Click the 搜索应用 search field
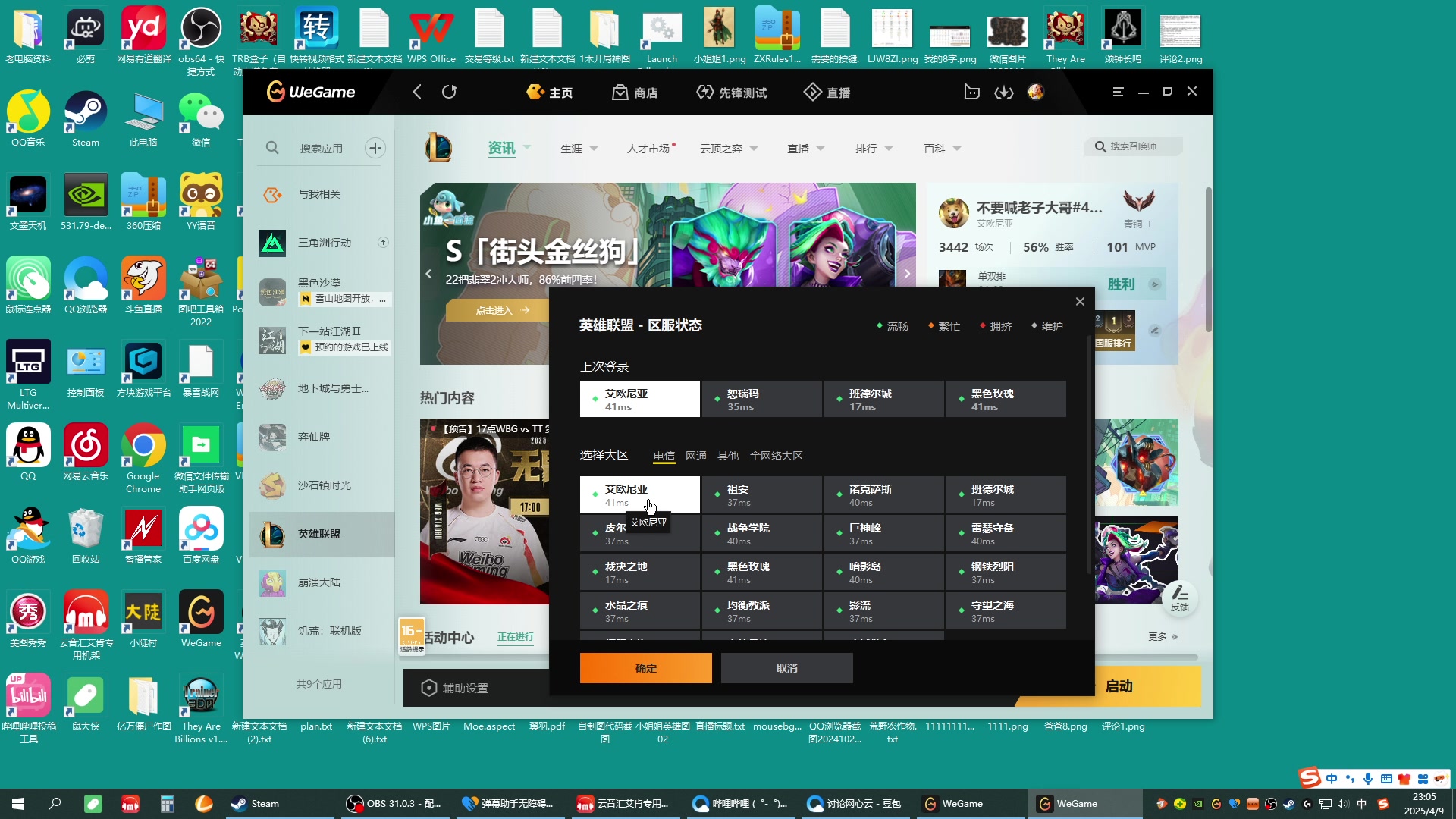This screenshot has width=1456, height=819. click(322, 149)
